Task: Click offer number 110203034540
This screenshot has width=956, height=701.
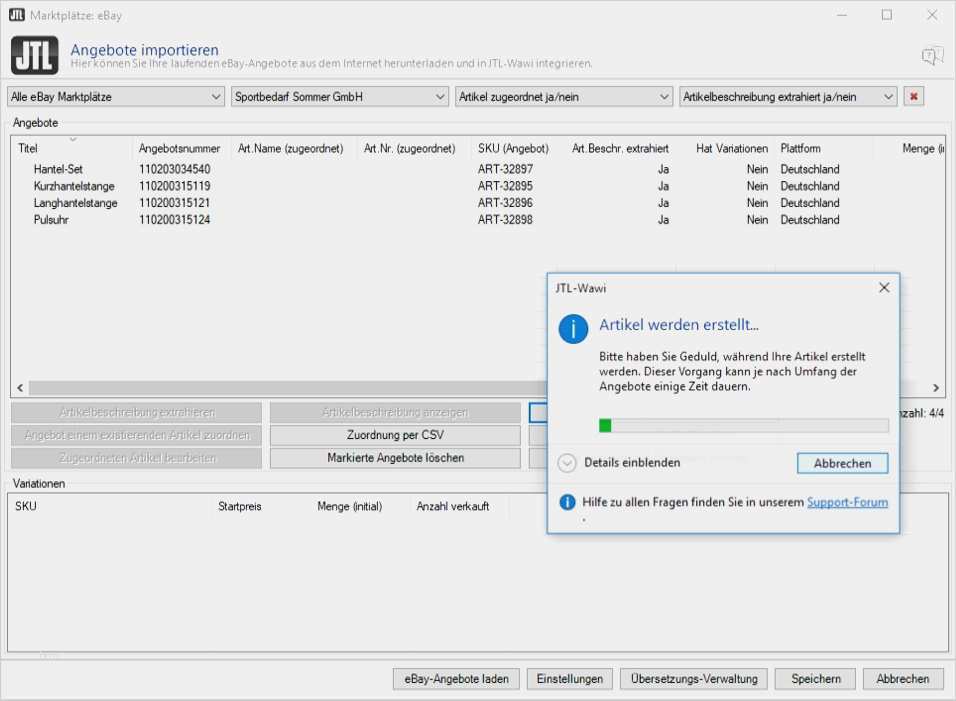Action: point(174,169)
